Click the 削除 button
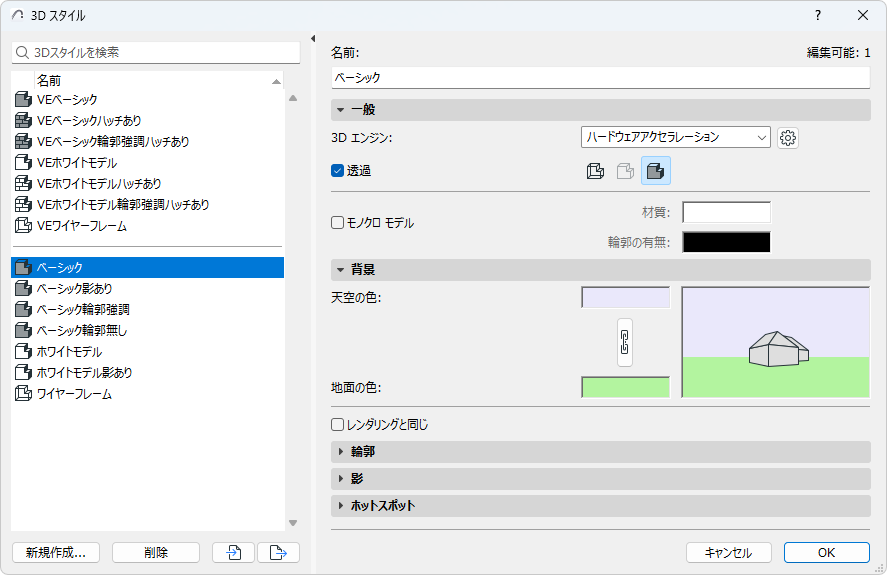 pos(156,552)
